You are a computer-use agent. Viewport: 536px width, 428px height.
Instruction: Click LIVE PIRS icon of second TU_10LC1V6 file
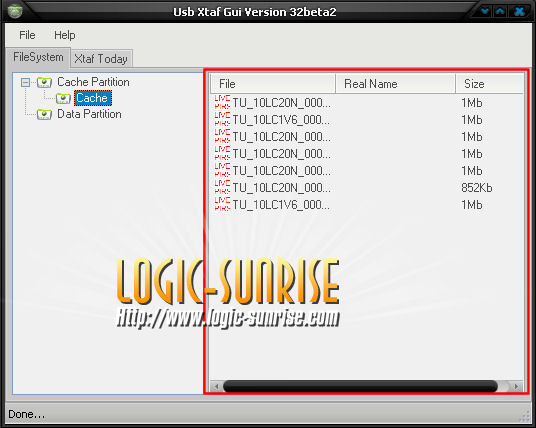pyautogui.click(x=222, y=204)
